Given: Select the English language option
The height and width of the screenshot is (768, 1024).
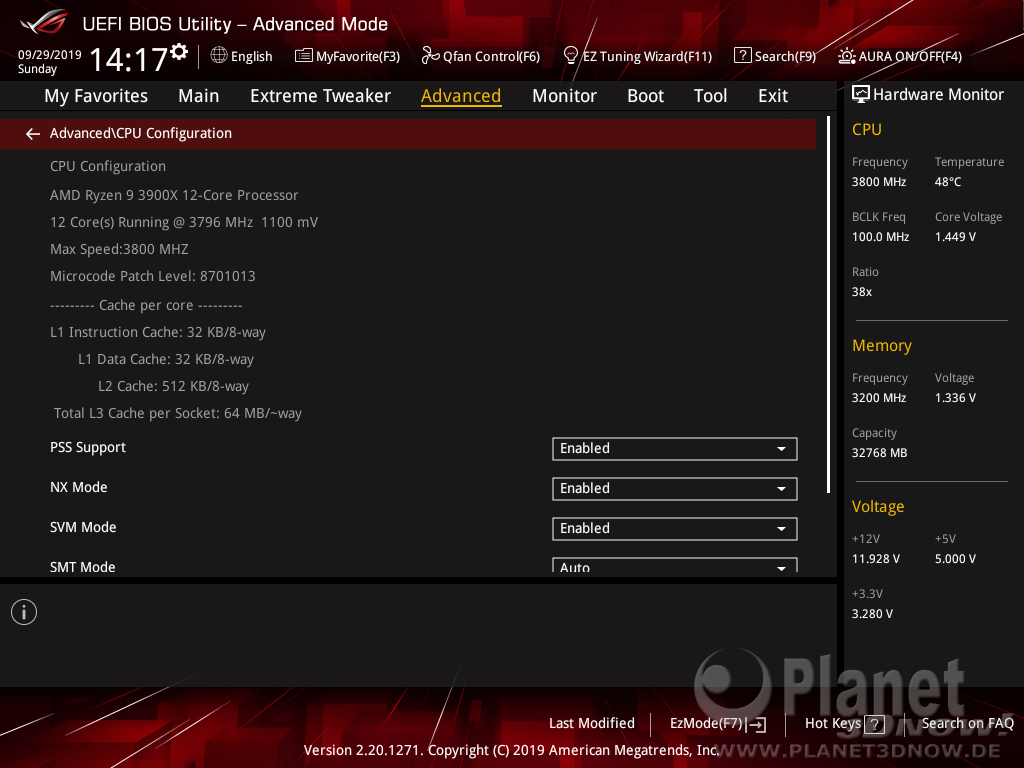Looking at the screenshot, I should (251, 57).
